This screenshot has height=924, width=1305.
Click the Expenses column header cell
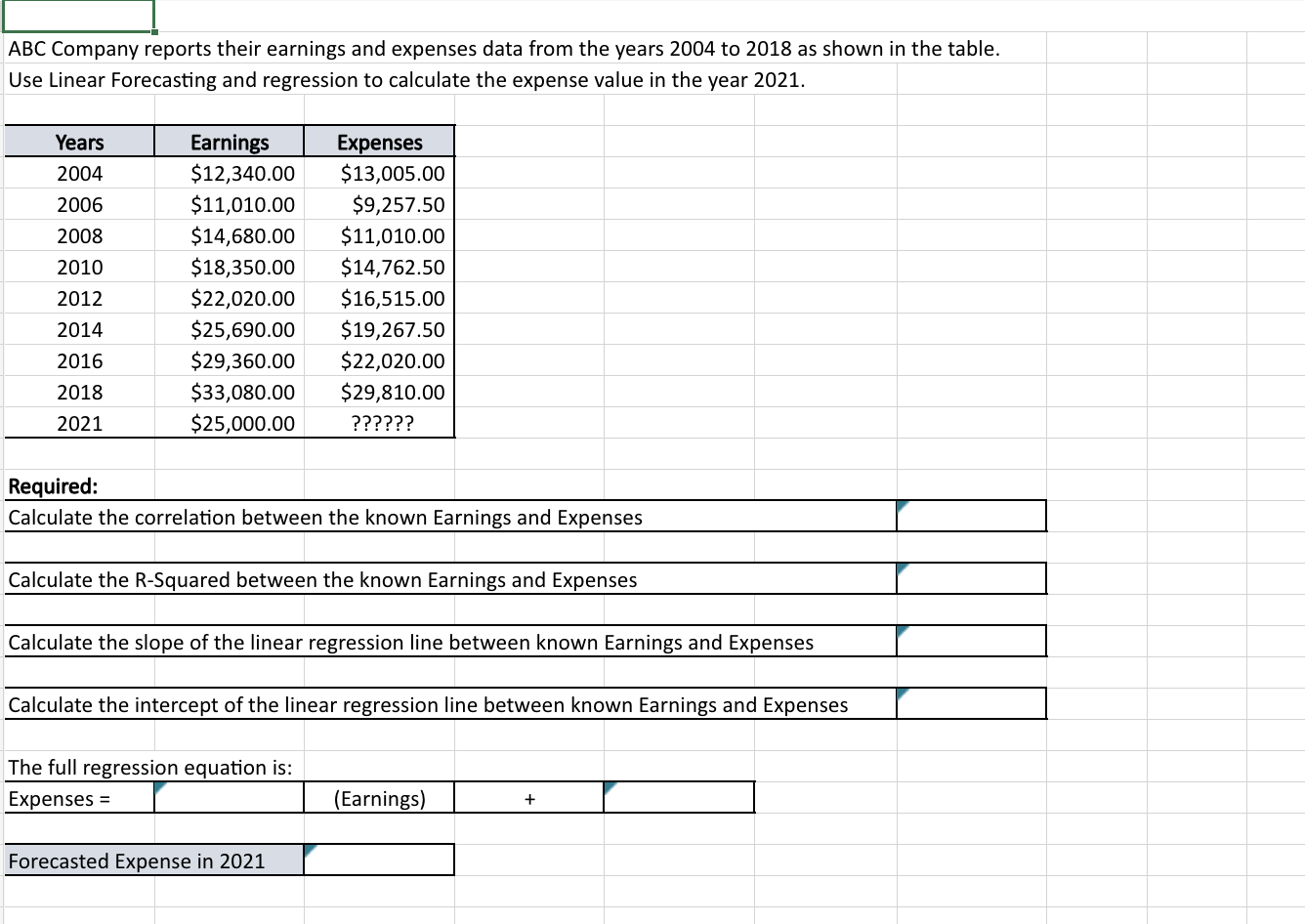click(379, 142)
